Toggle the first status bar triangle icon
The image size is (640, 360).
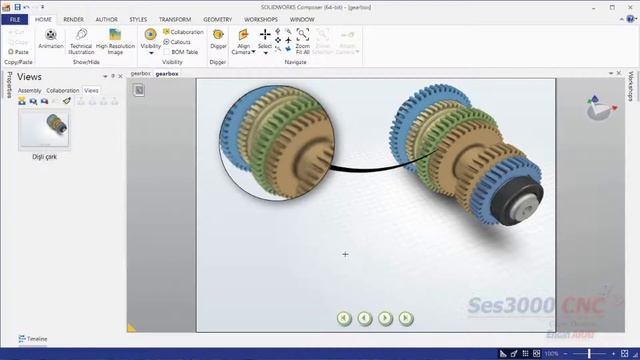pyautogui.click(x=503, y=353)
